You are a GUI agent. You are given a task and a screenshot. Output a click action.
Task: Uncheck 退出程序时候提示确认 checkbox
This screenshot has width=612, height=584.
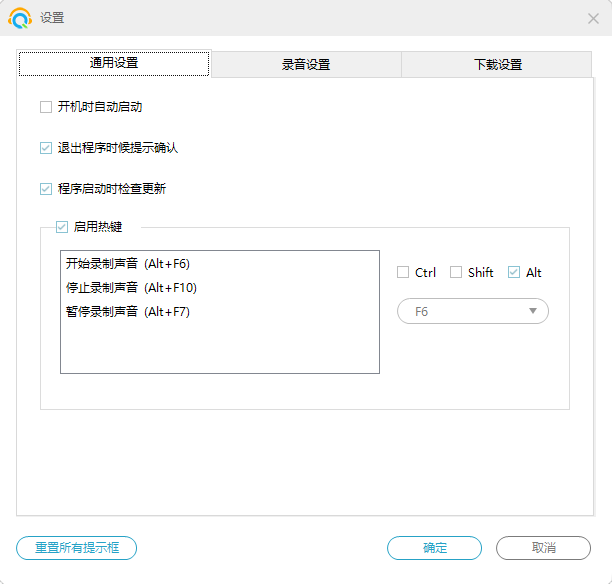tap(46, 148)
